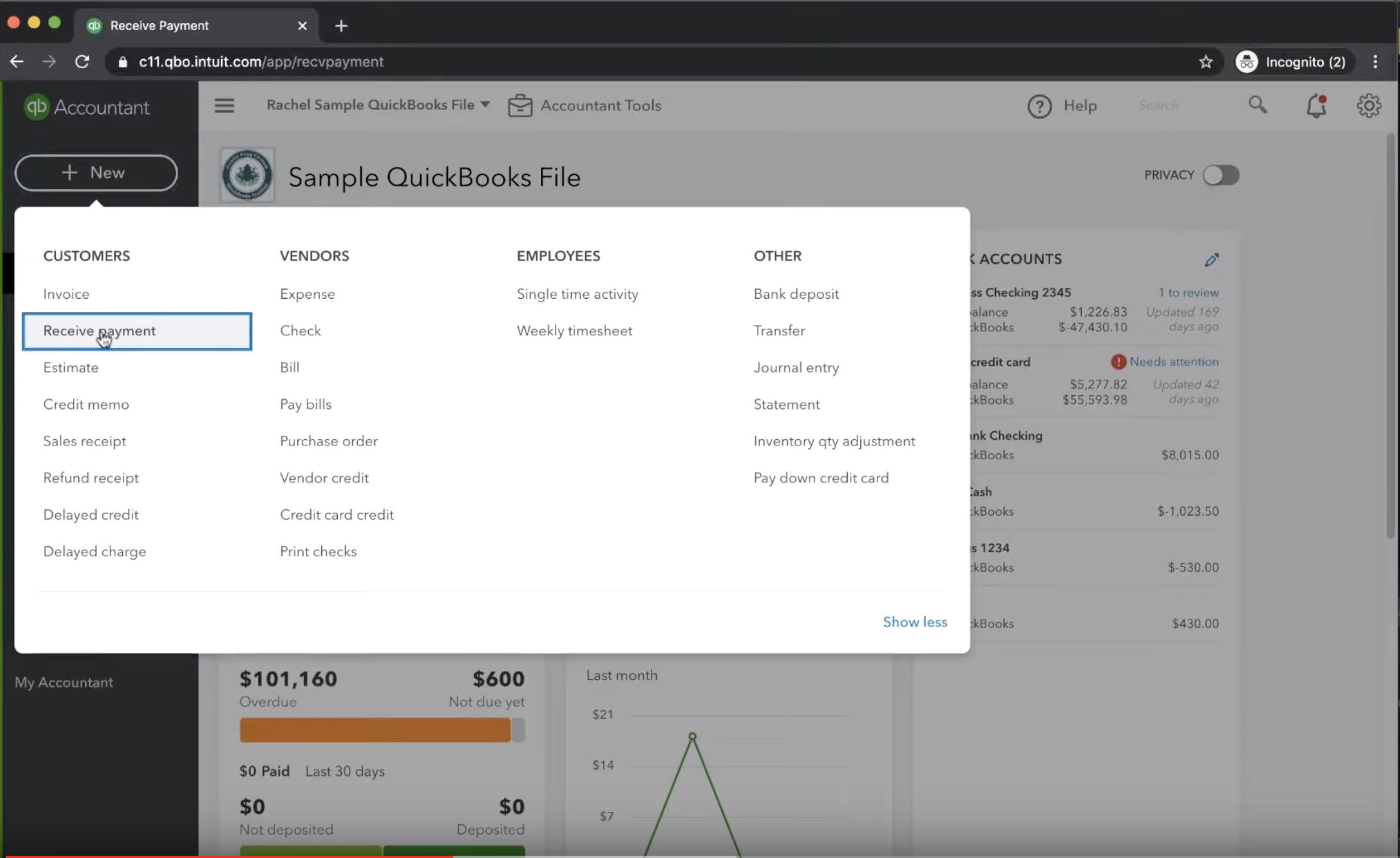Viewport: 1400px width, 858px height.
Task: Open Vendor credit entry
Action: click(x=324, y=477)
